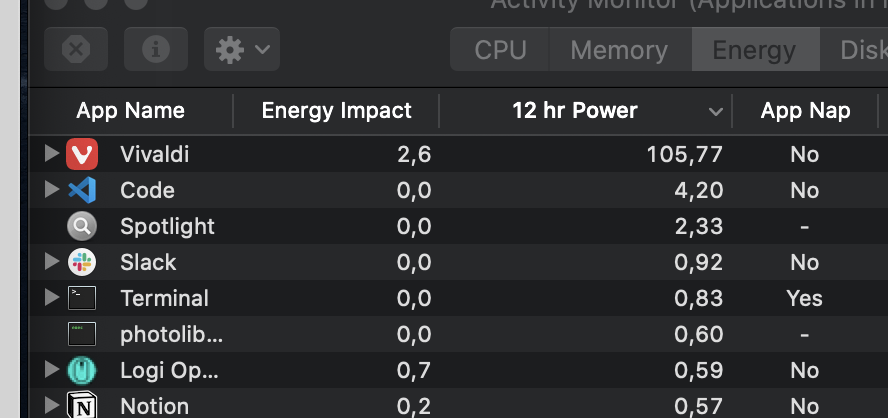The image size is (888, 418).
Task: Click the Terminal app icon
Action: tap(81, 298)
